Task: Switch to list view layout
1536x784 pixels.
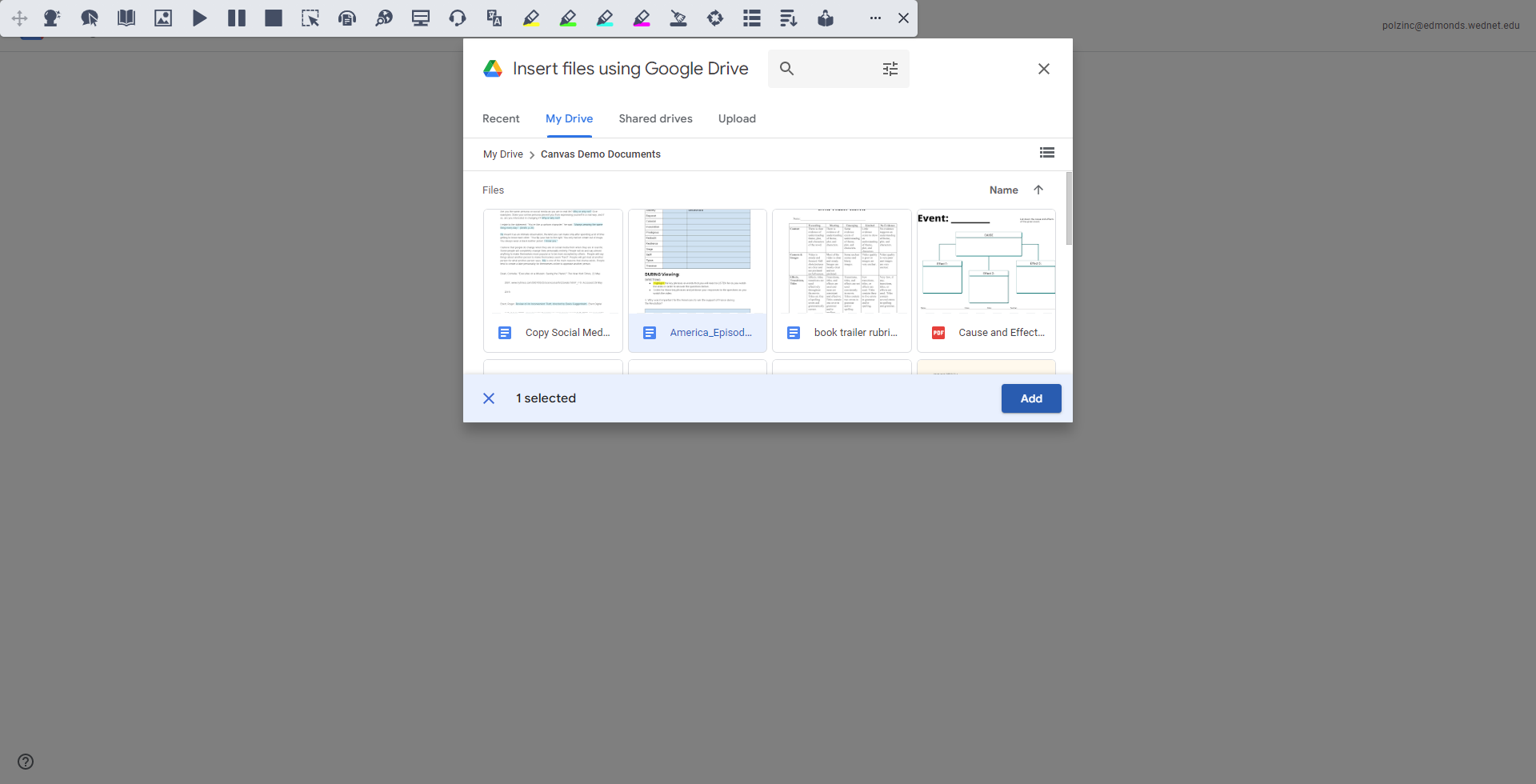Action: tap(1047, 153)
